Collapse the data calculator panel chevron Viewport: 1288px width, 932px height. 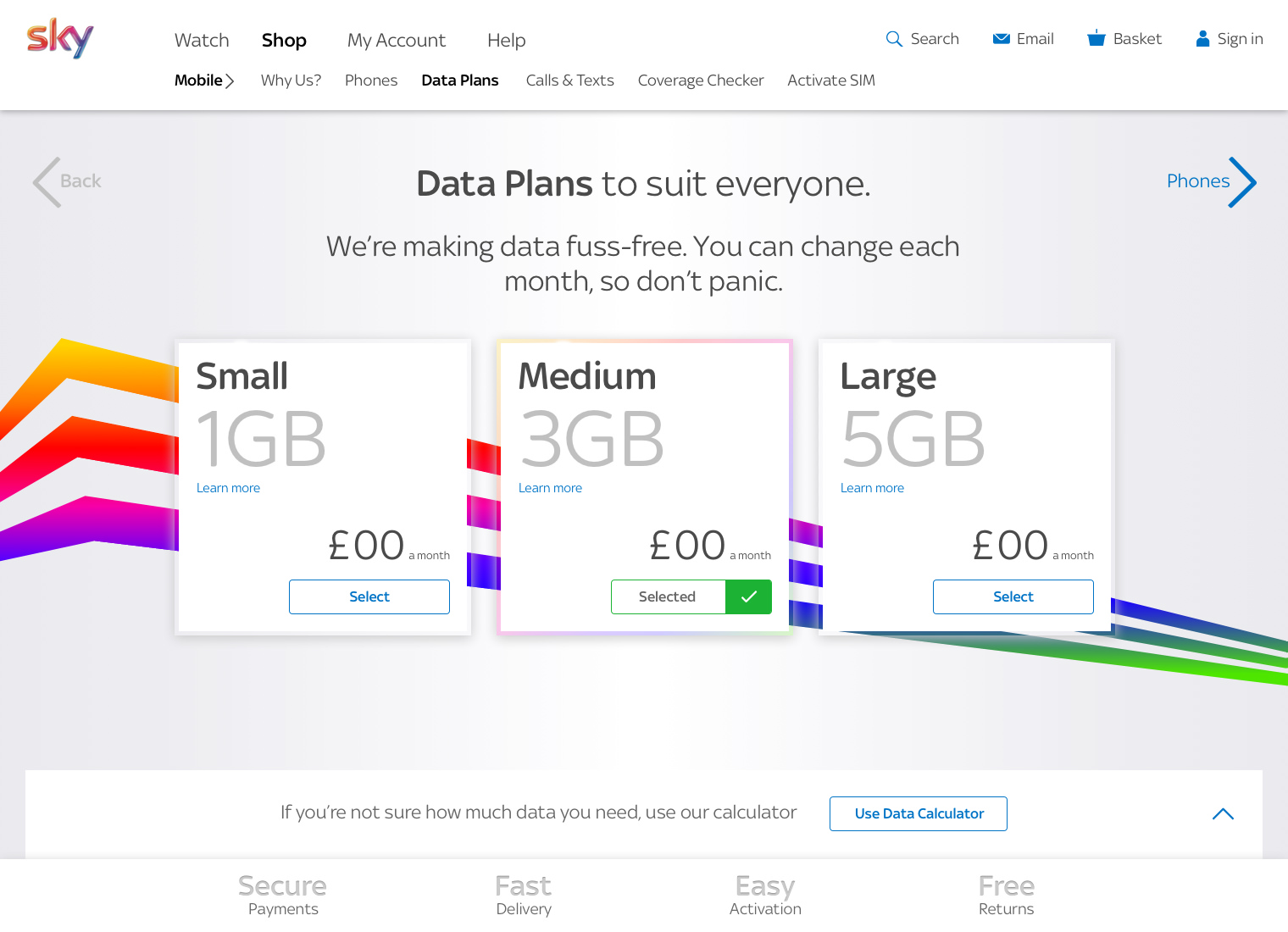pos(1223,814)
